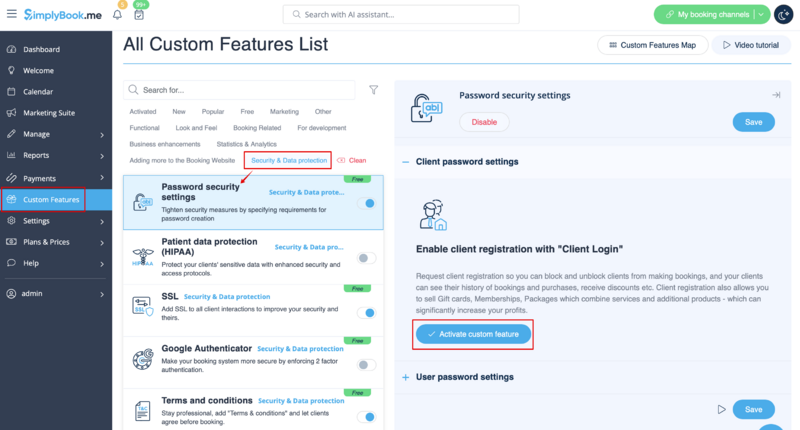Select the Security & Data protection filter
The width and height of the screenshot is (800, 430).
point(289,160)
